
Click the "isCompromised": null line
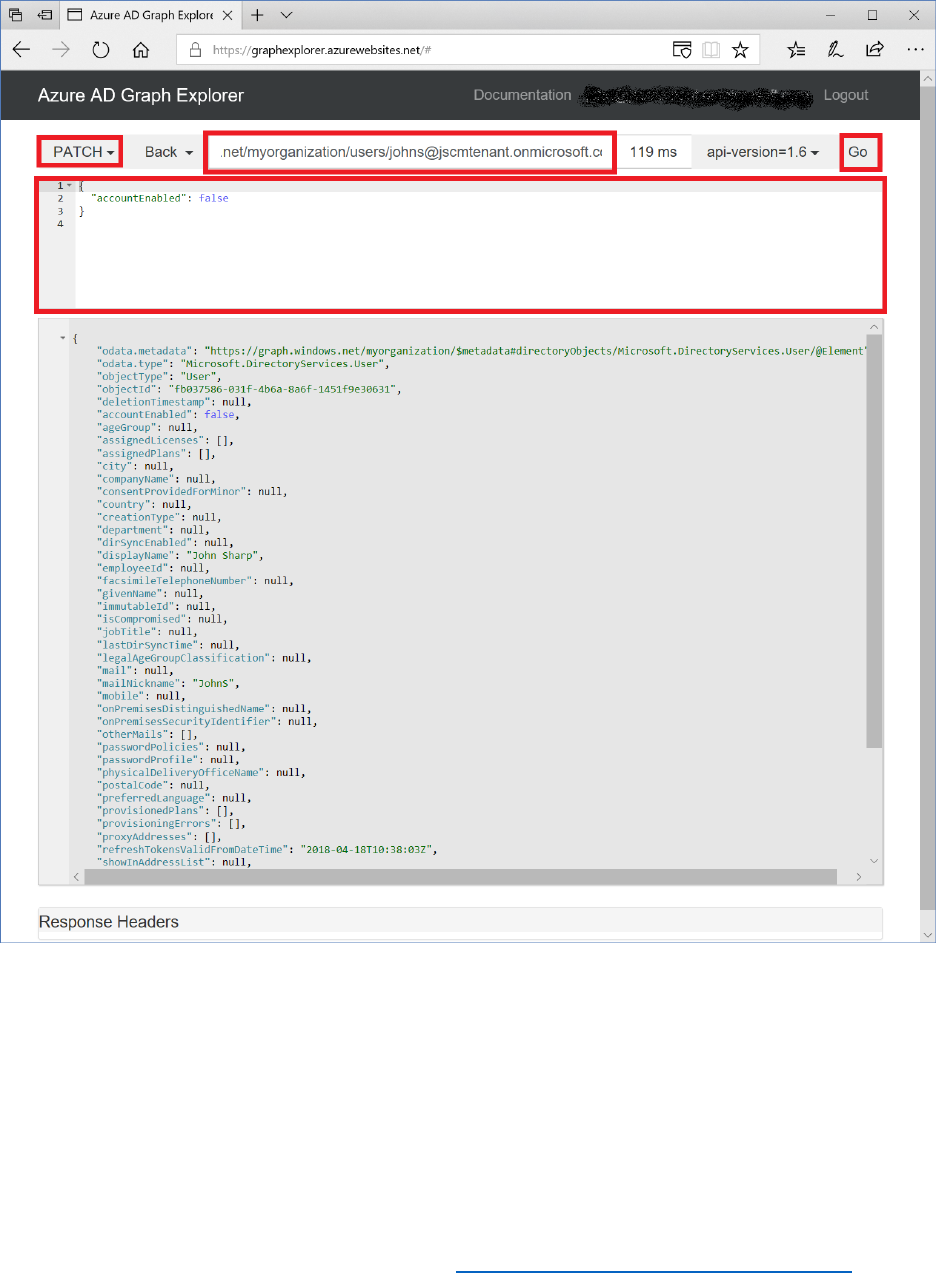pos(161,619)
